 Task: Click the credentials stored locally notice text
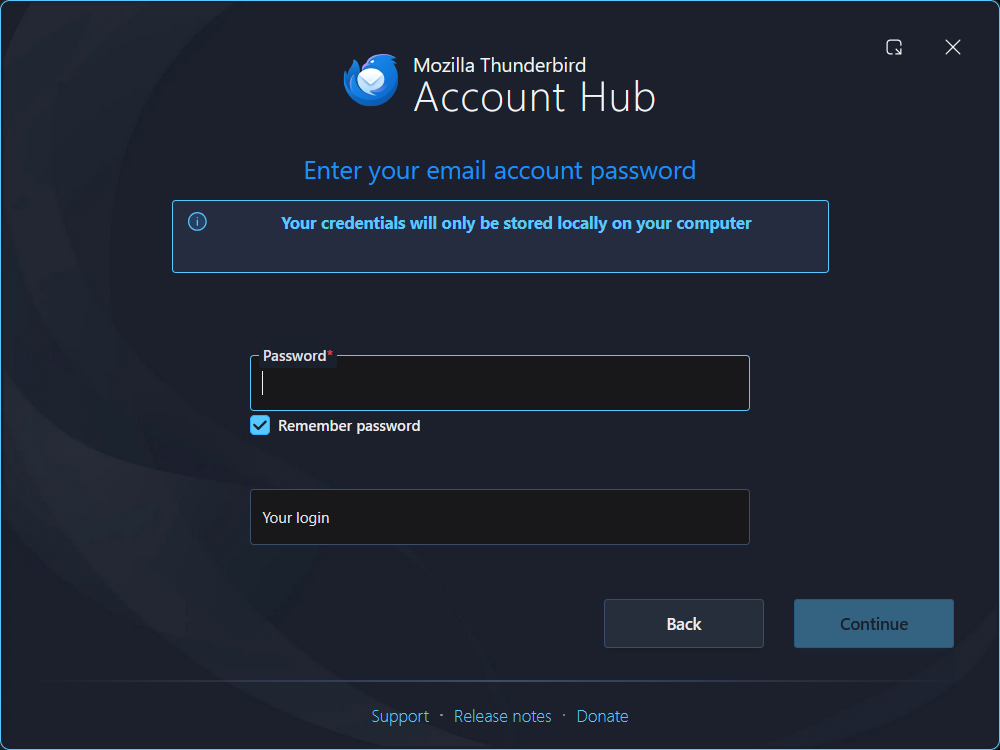click(516, 223)
